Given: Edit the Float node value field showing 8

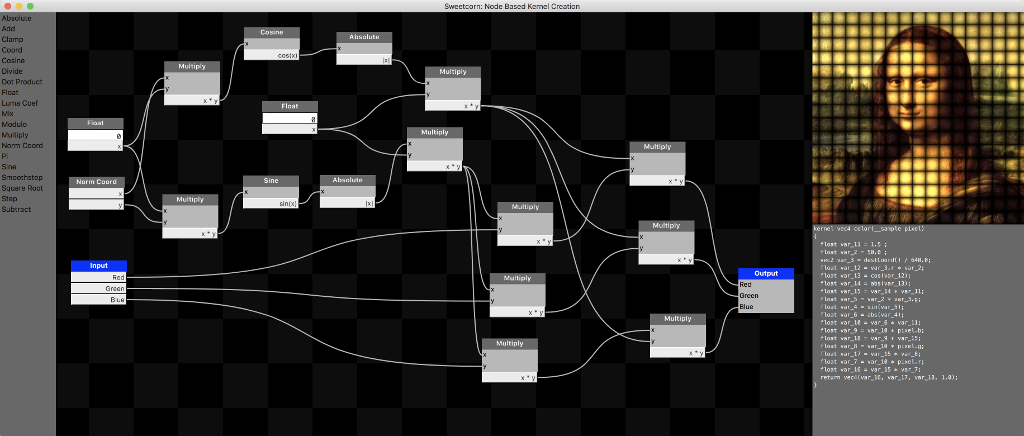Looking at the screenshot, I should 290,119.
